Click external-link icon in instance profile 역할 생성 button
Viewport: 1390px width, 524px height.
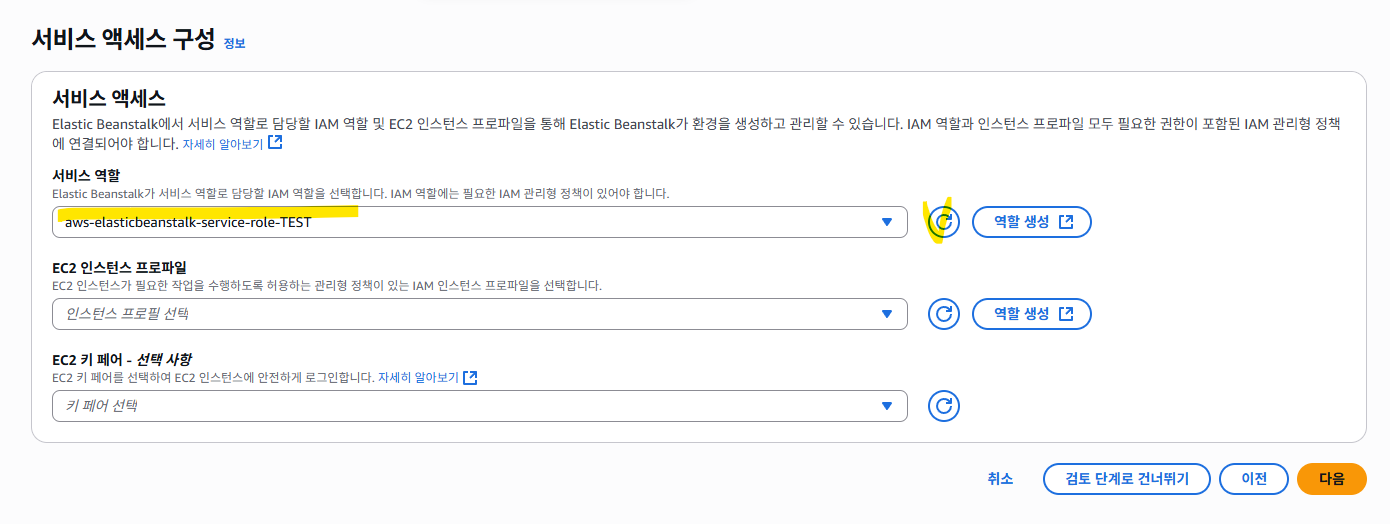(x=1066, y=314)
